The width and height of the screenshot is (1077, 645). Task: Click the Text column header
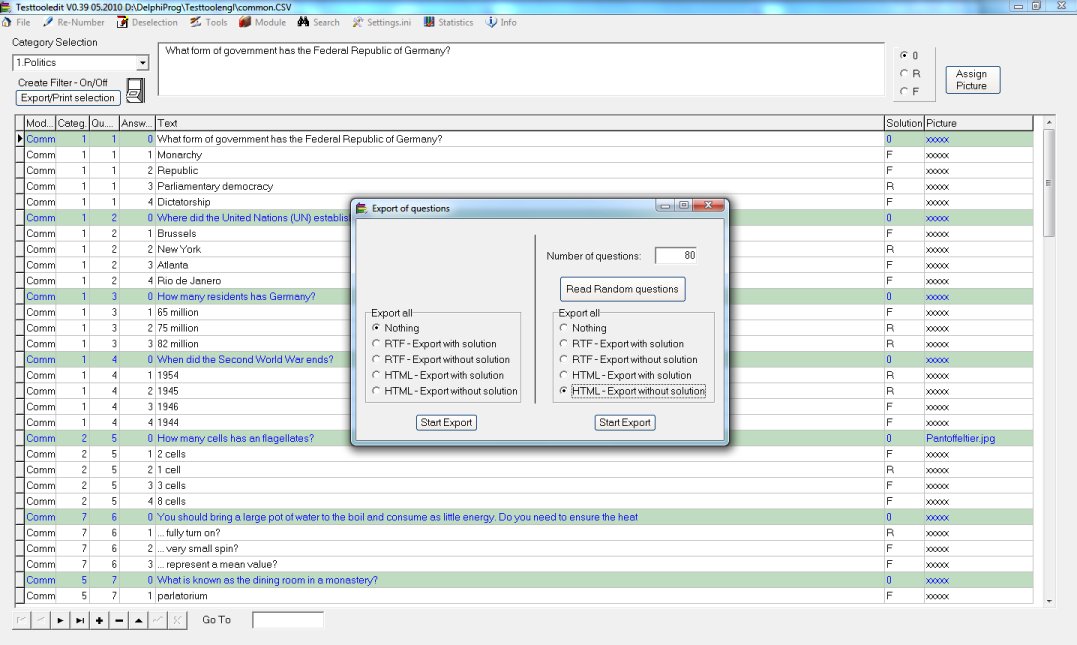(520, 123)
